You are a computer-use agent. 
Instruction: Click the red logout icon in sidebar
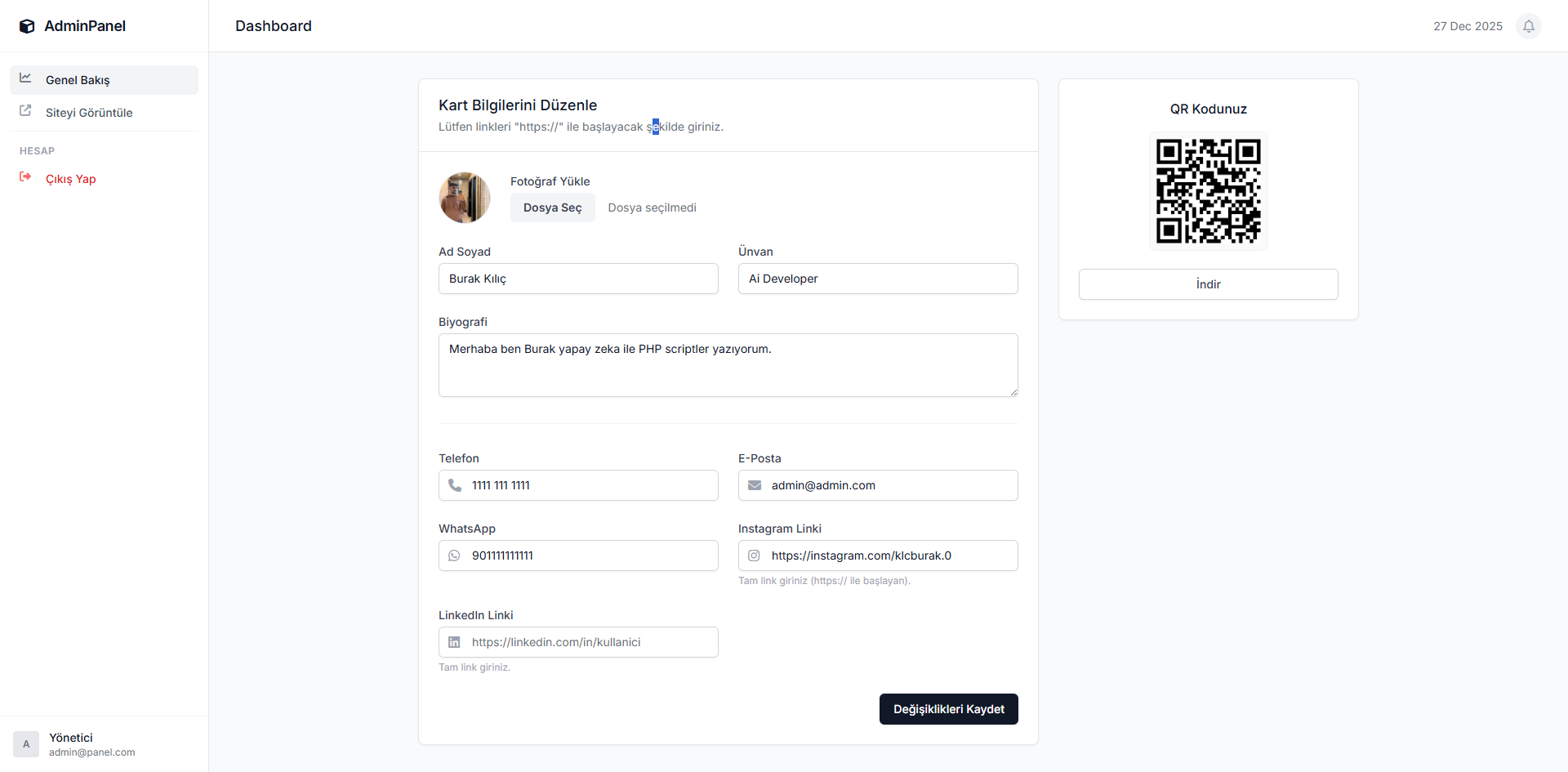(x=25, y=177)
